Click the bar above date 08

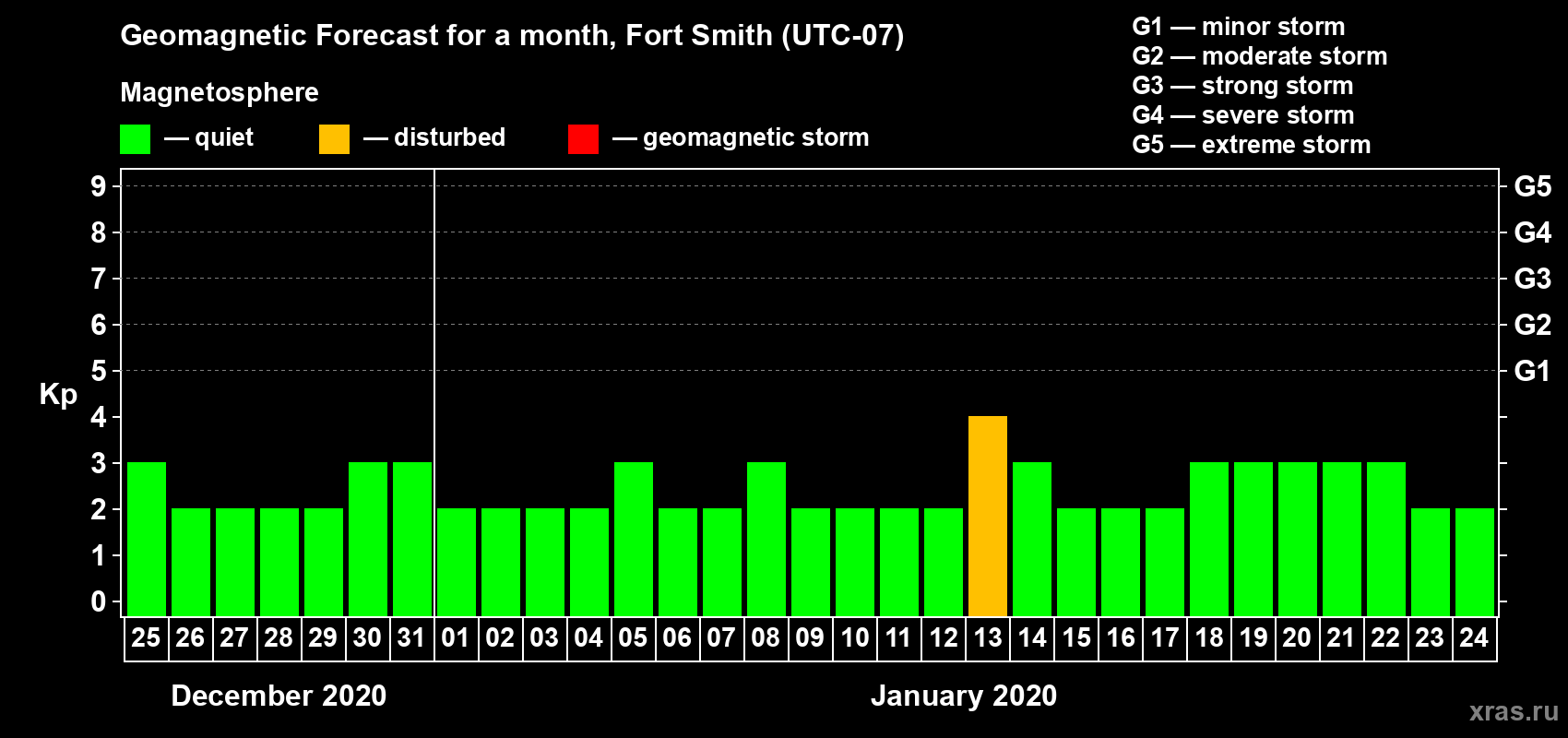coord(766,539)
